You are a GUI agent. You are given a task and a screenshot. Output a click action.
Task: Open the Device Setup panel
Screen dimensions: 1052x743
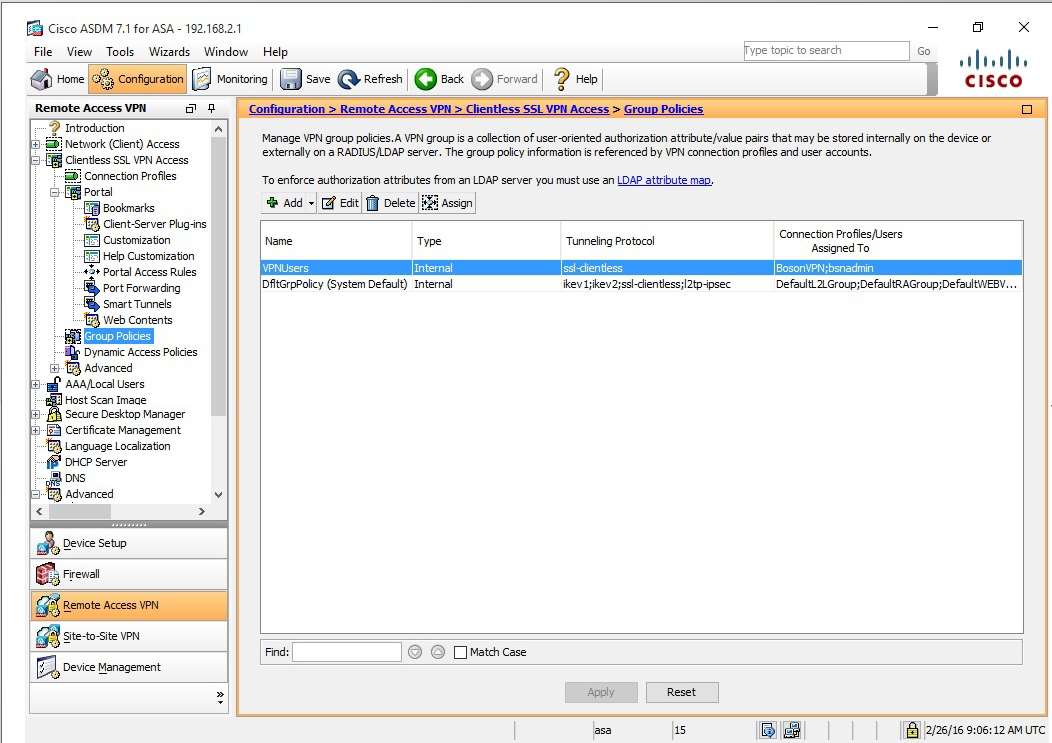coord(129,543)
